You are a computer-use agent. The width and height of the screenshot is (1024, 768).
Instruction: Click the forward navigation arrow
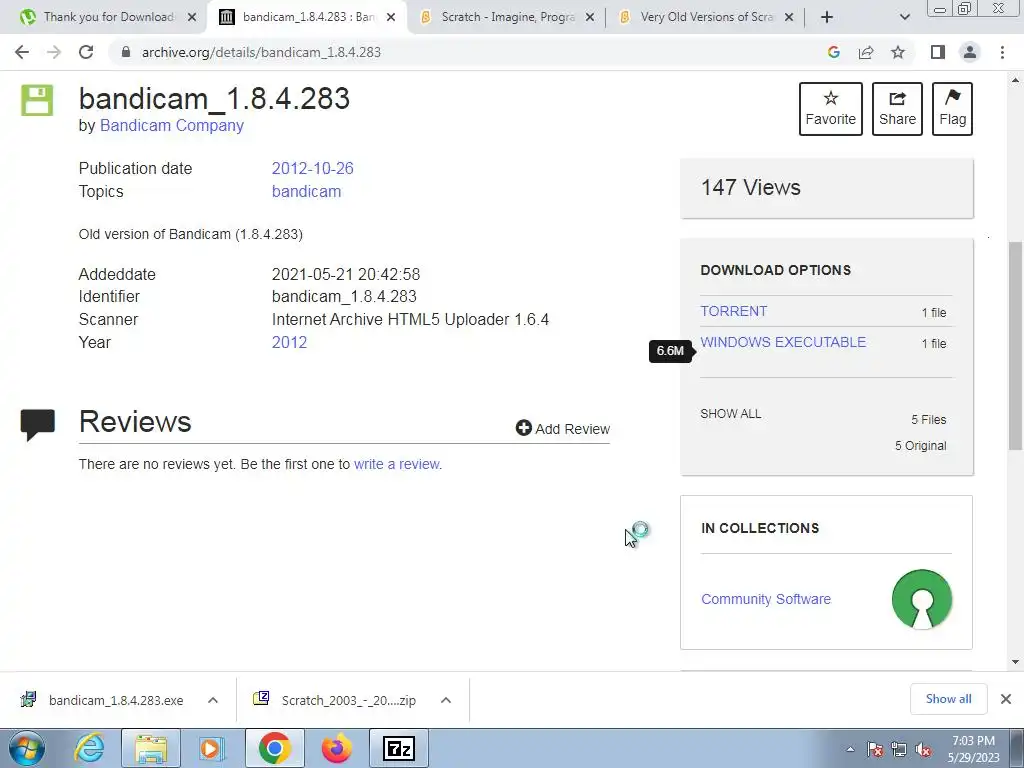coord(54,52)
